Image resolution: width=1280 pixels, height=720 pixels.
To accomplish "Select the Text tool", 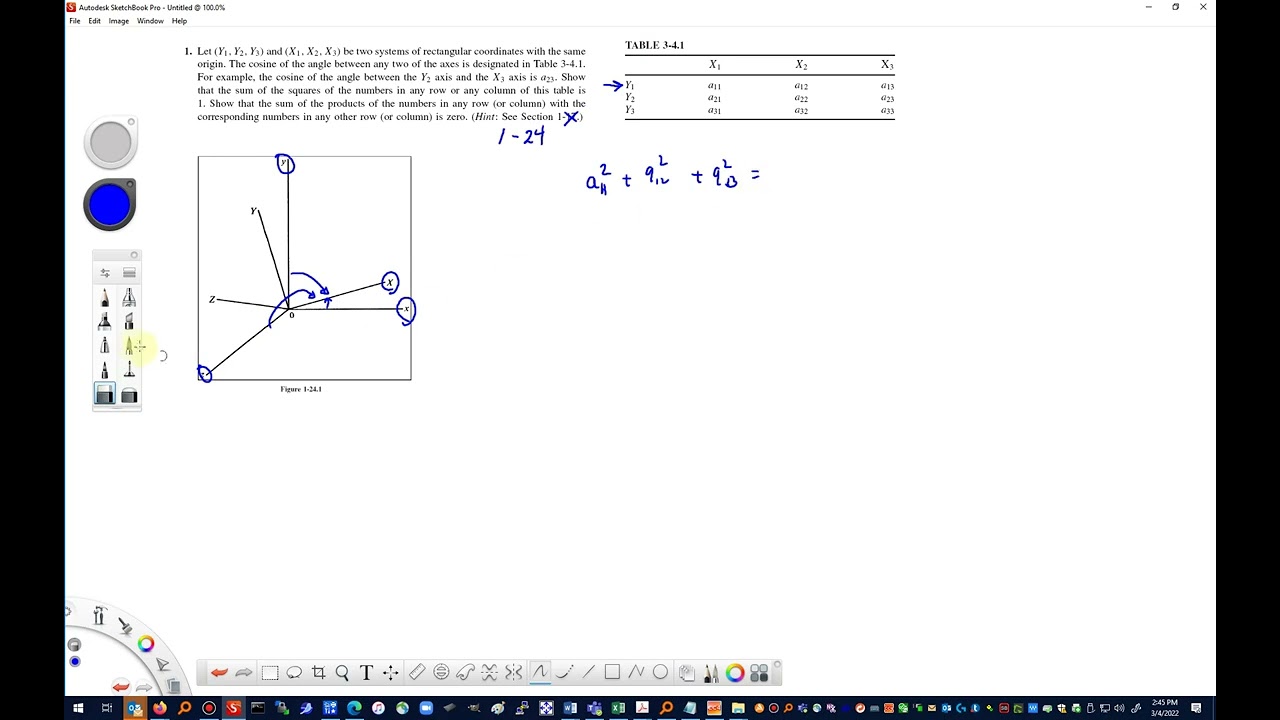I will (x=366, y=673).
